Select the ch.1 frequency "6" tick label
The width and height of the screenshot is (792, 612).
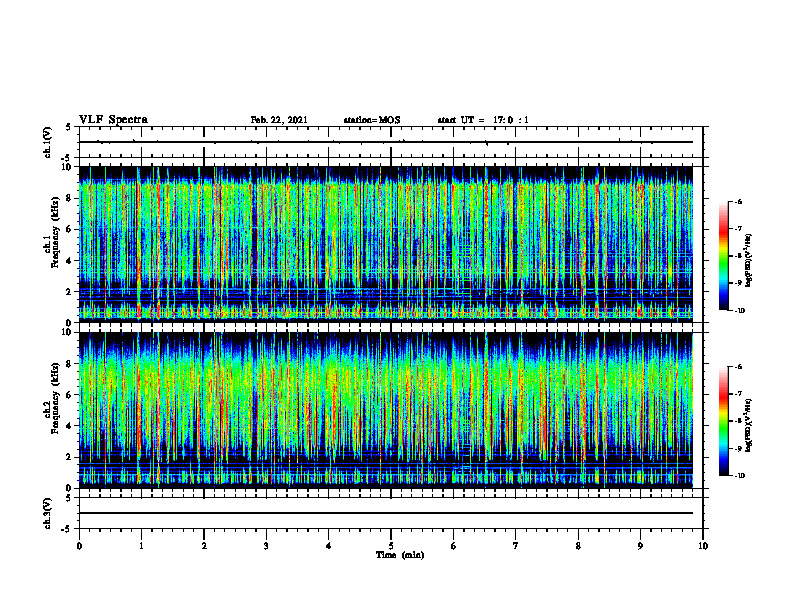click(x=71, y=229)
